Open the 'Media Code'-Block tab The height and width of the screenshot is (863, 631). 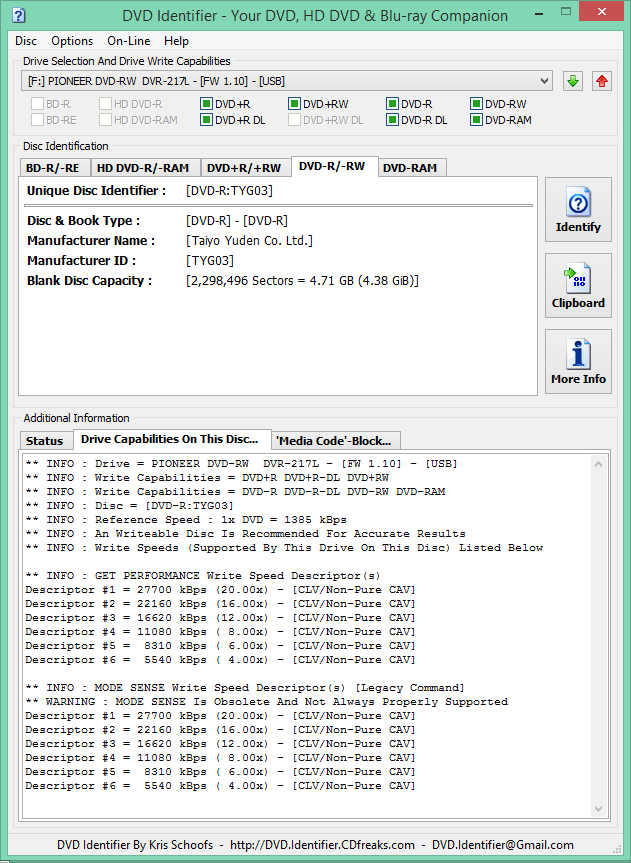click(334, 441)
